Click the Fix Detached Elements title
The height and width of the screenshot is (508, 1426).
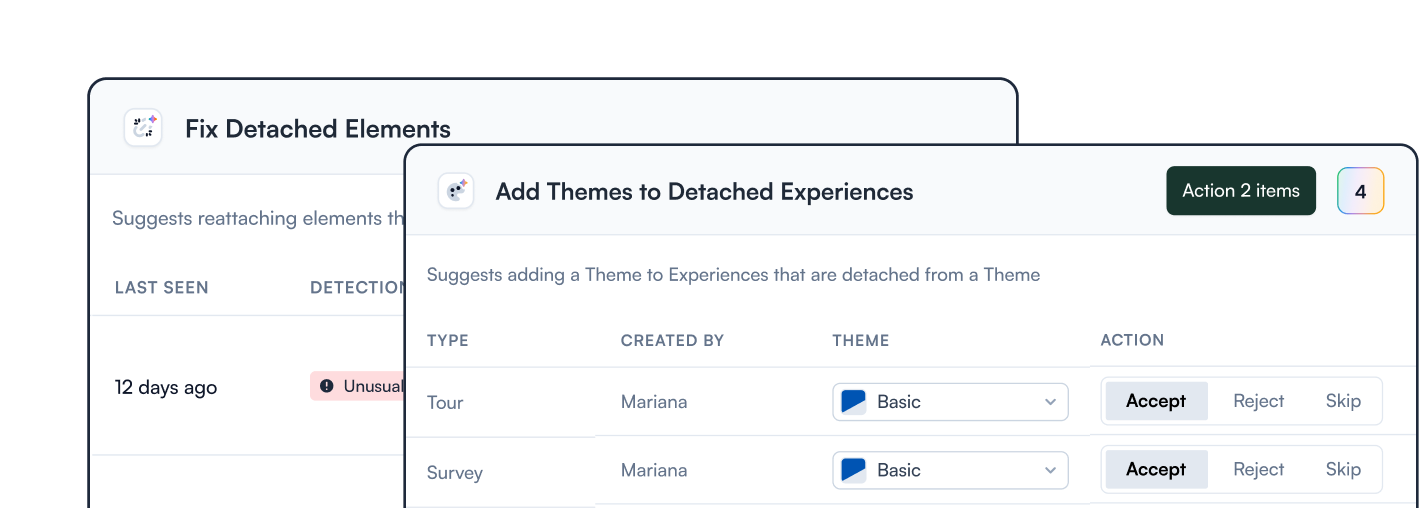(318, 129)
